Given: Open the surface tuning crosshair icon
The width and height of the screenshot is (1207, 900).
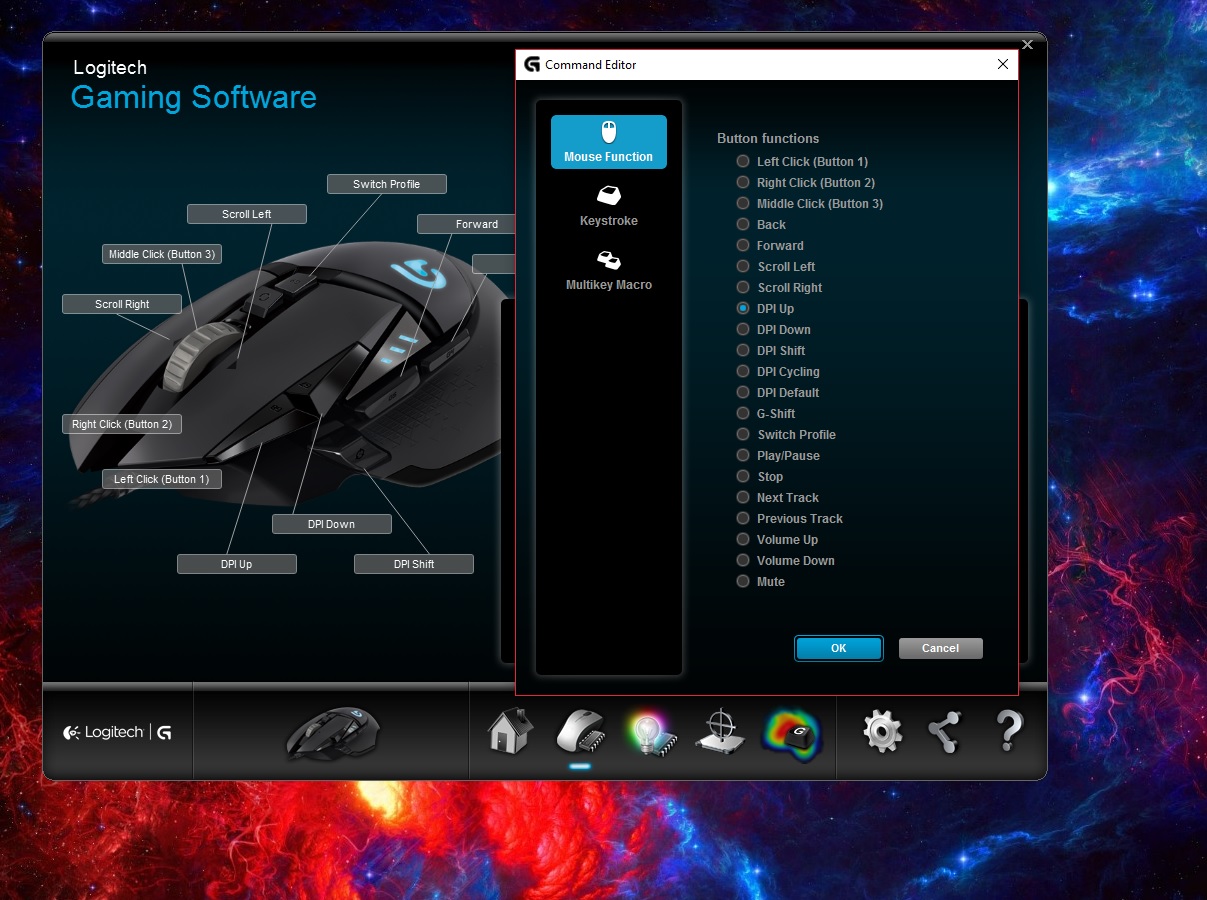Looking at the screenshot, I should tap(720, 731).
